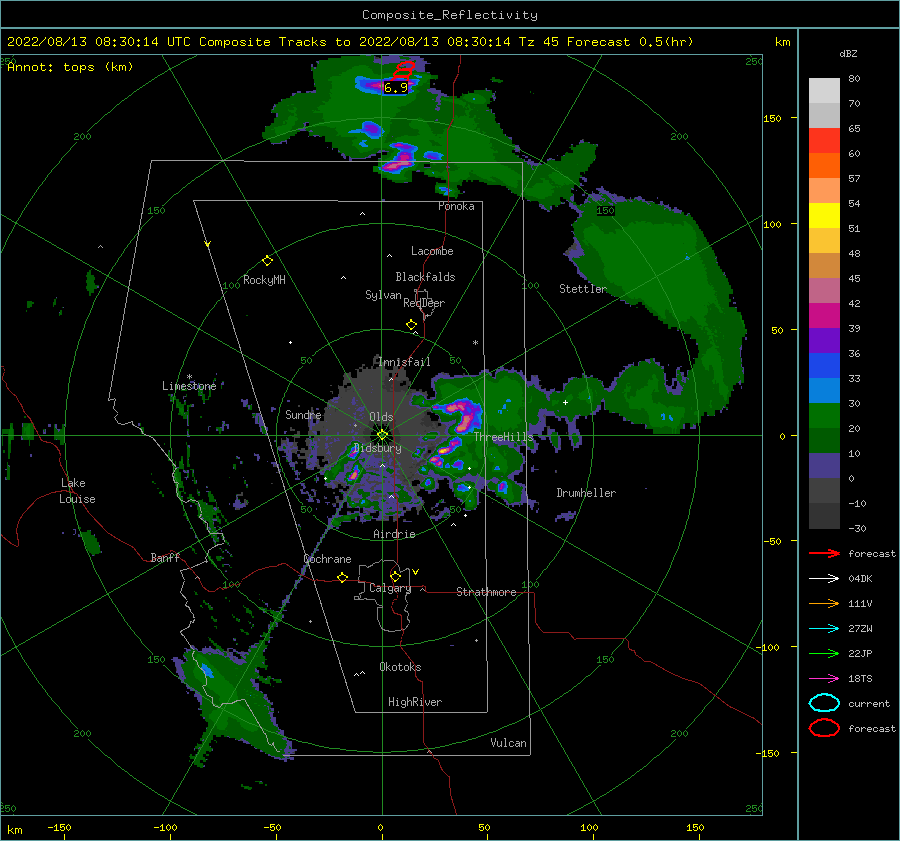
Task: Click the Lake Louise label
Action: [x=77, y=491]
